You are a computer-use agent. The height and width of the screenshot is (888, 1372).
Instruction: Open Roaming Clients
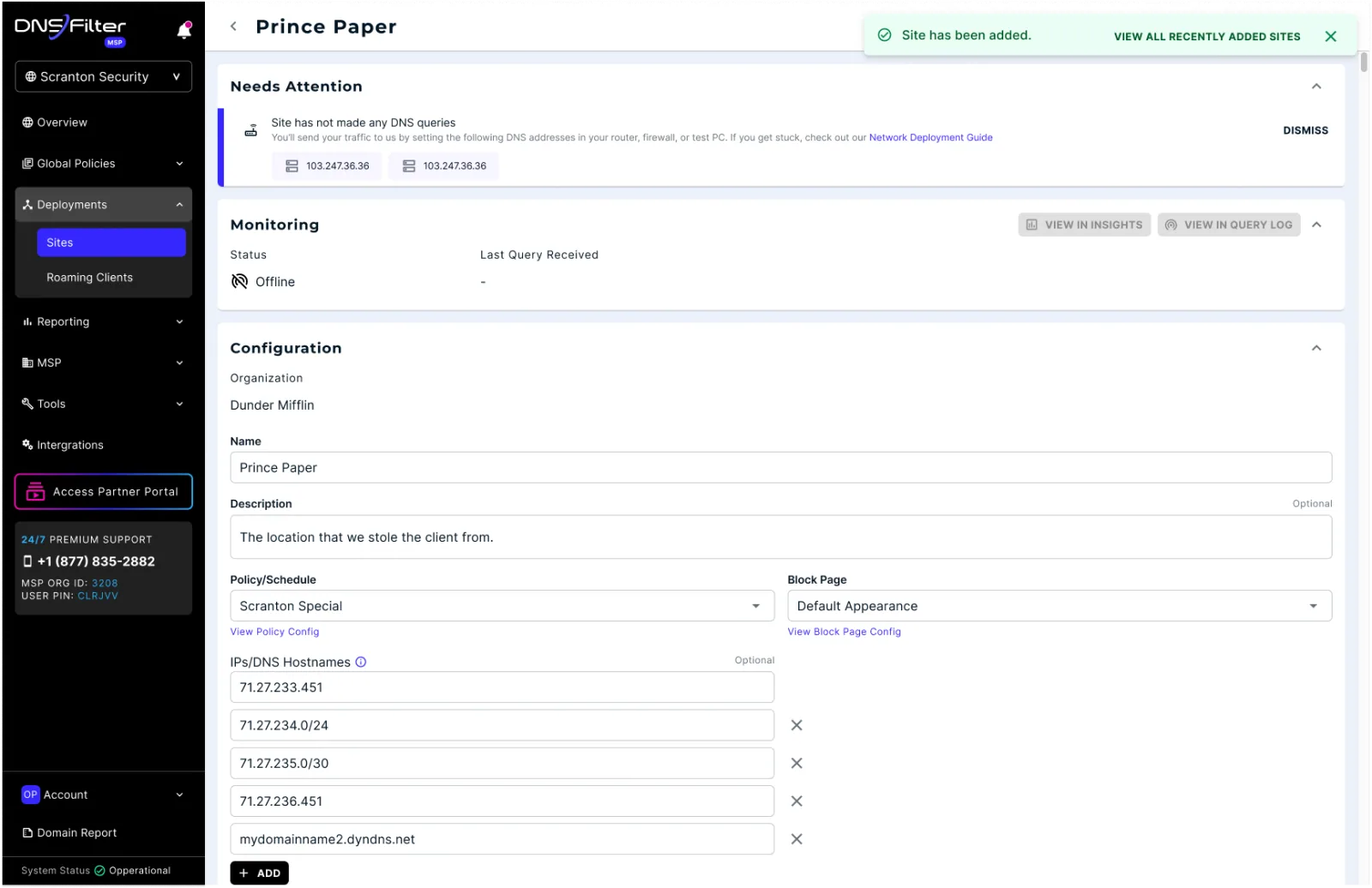(90, 278)
